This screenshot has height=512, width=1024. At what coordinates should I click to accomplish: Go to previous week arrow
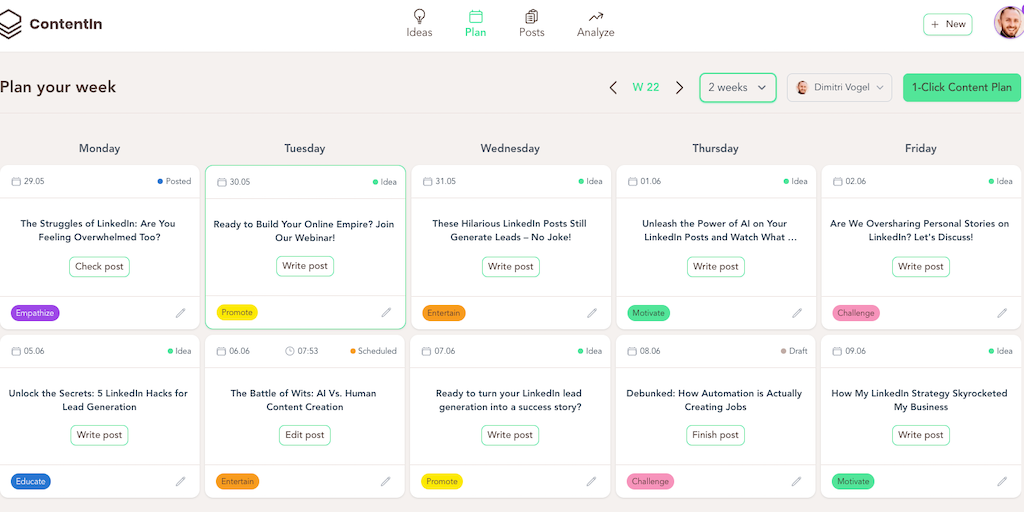coord(613,88)
